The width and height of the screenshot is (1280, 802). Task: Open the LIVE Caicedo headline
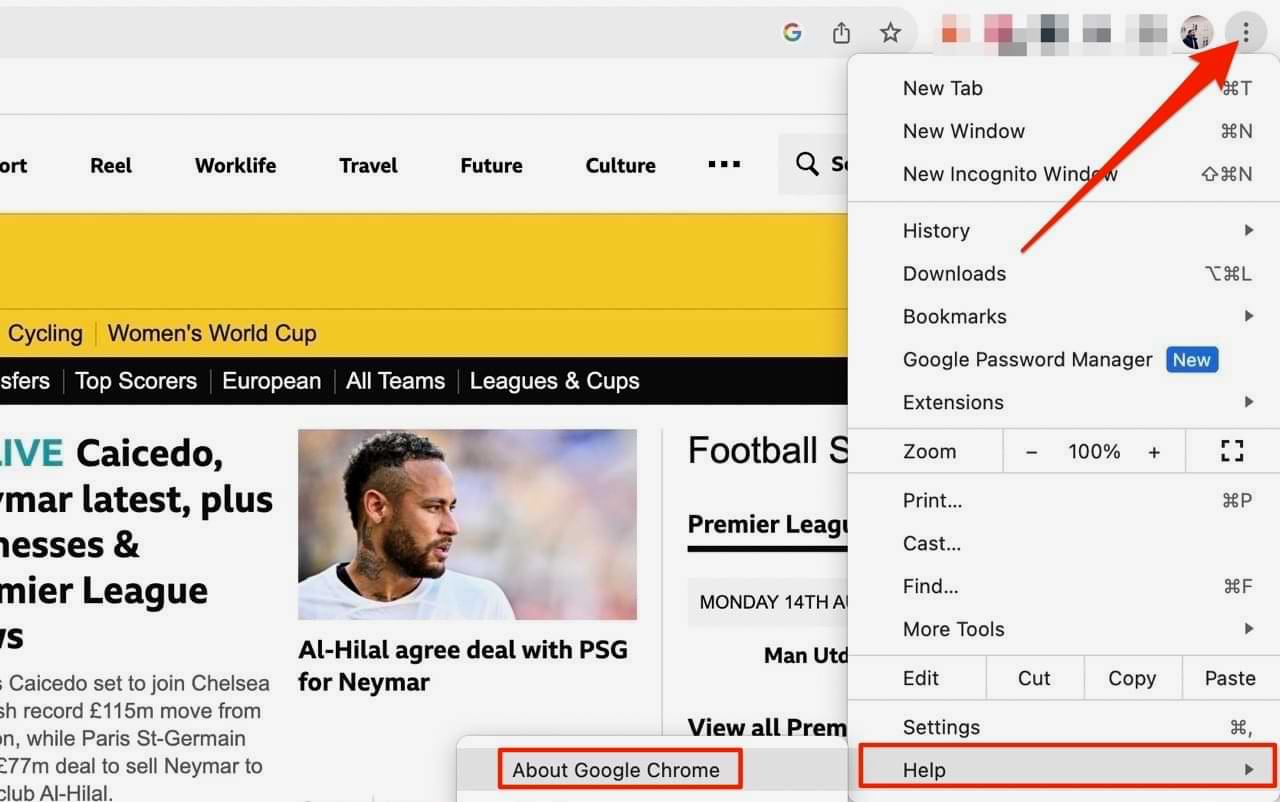click(x=136, y=545)
